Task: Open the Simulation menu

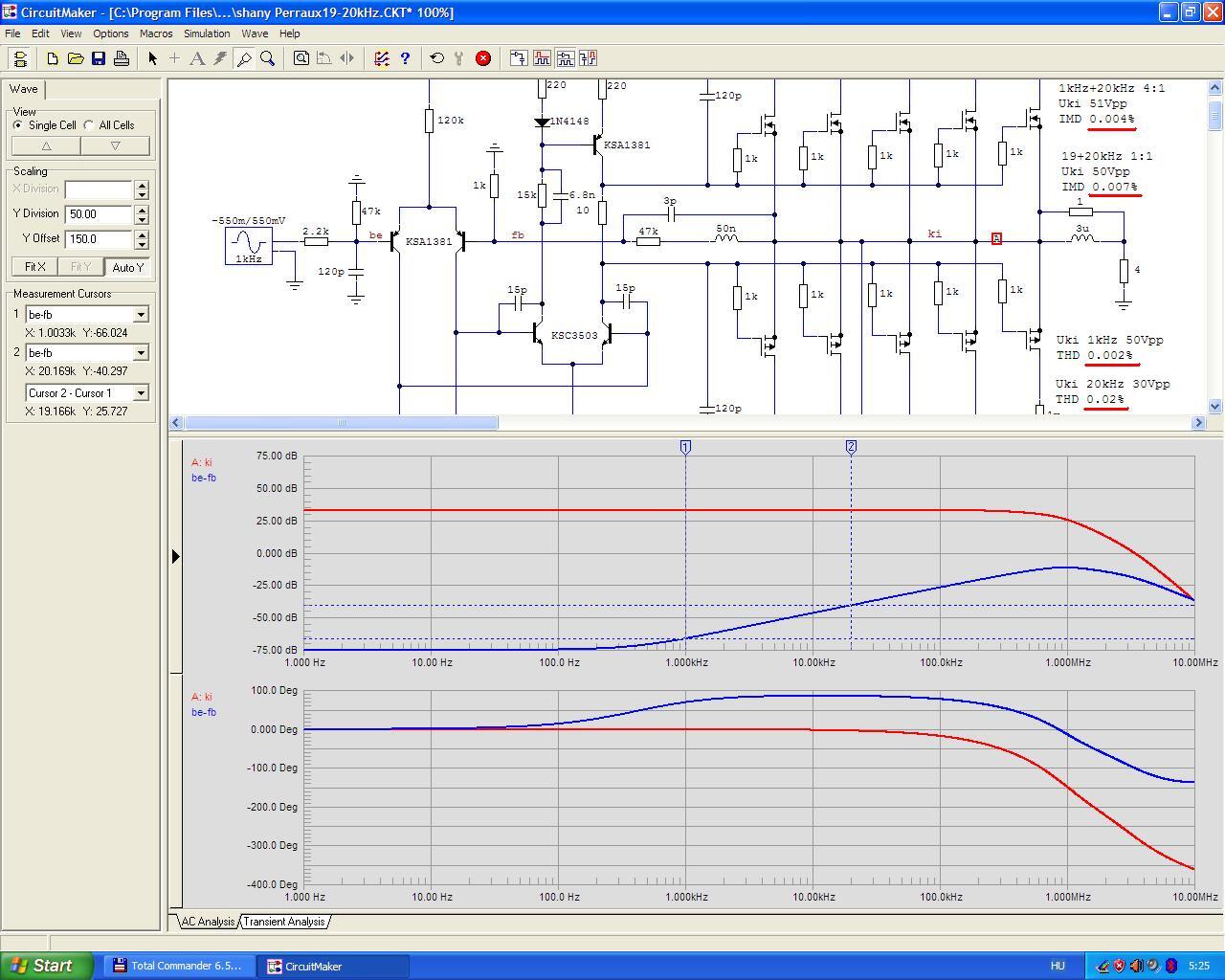Action: (207, 33)
